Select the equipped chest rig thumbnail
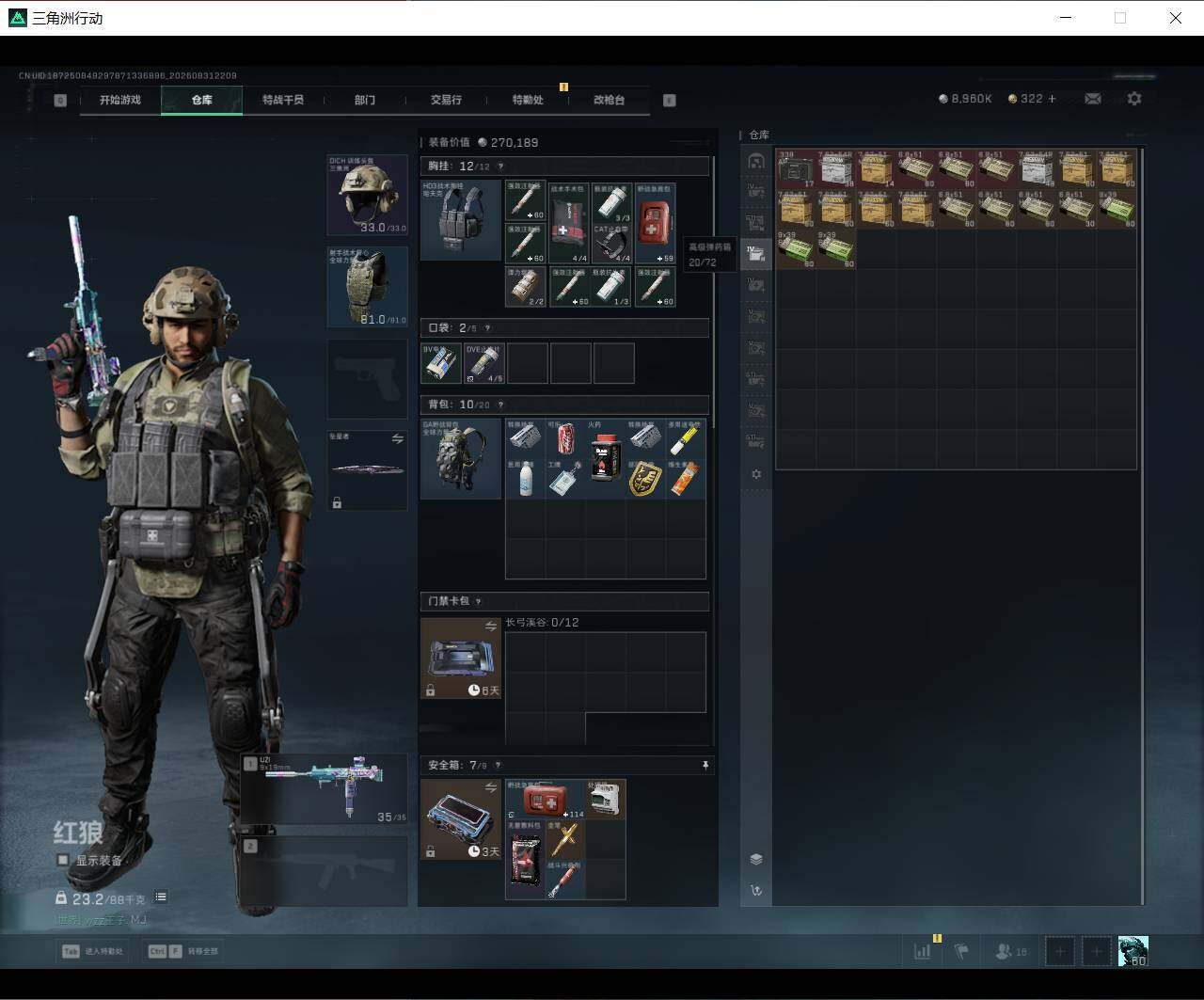Screen dimensions: 1204x1000 click(461, 220)
